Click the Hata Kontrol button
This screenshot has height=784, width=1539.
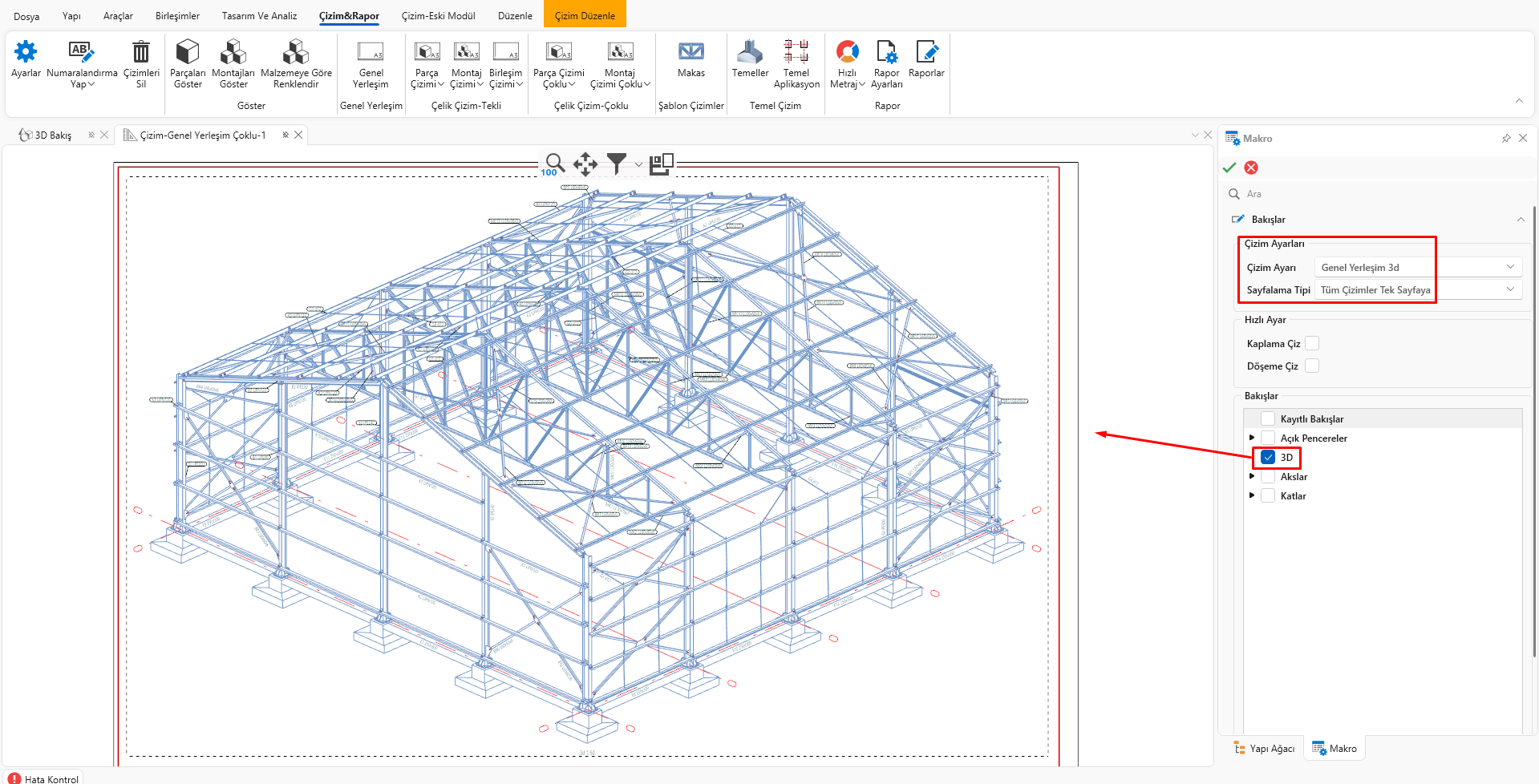pos(44,778)
